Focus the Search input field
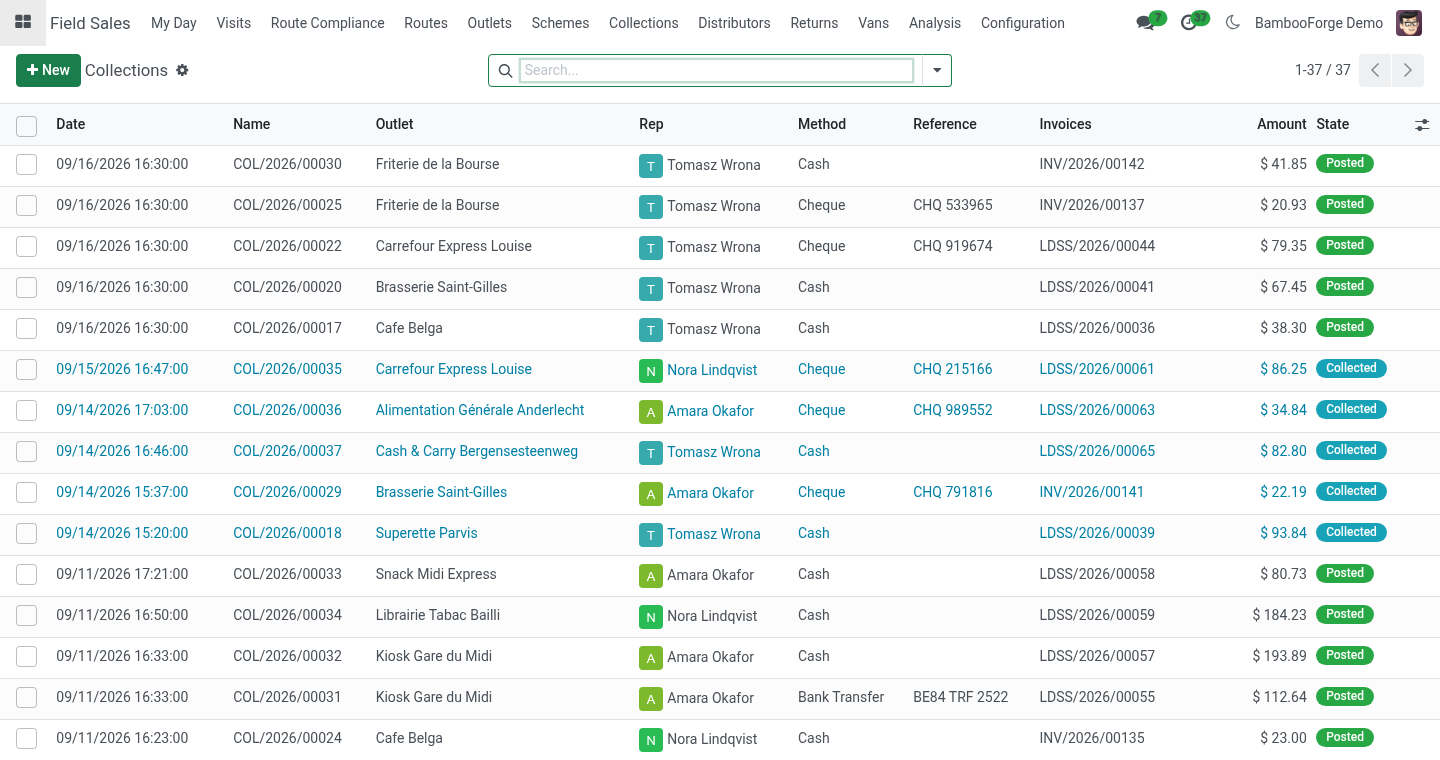 pyautogui.click(x=716, y=70)
